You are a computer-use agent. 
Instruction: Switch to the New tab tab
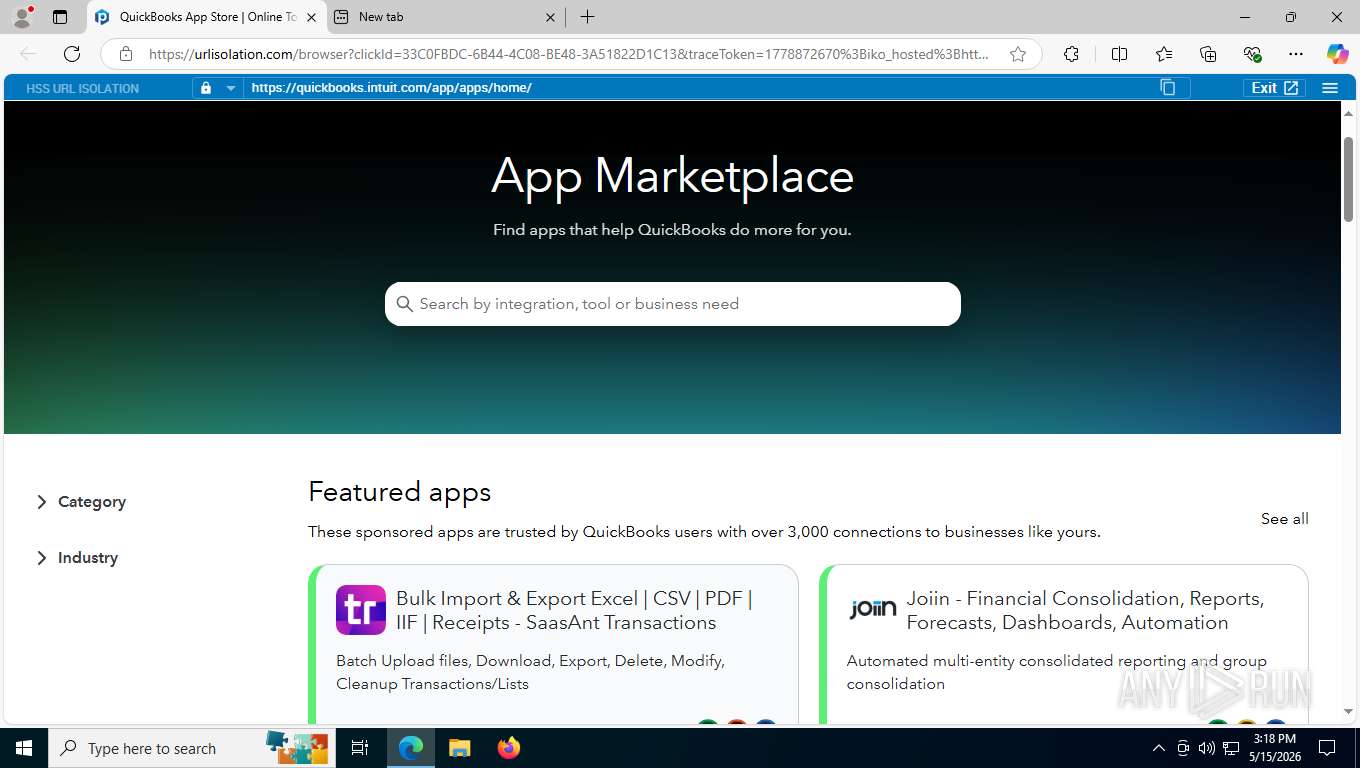coord(445,17)
